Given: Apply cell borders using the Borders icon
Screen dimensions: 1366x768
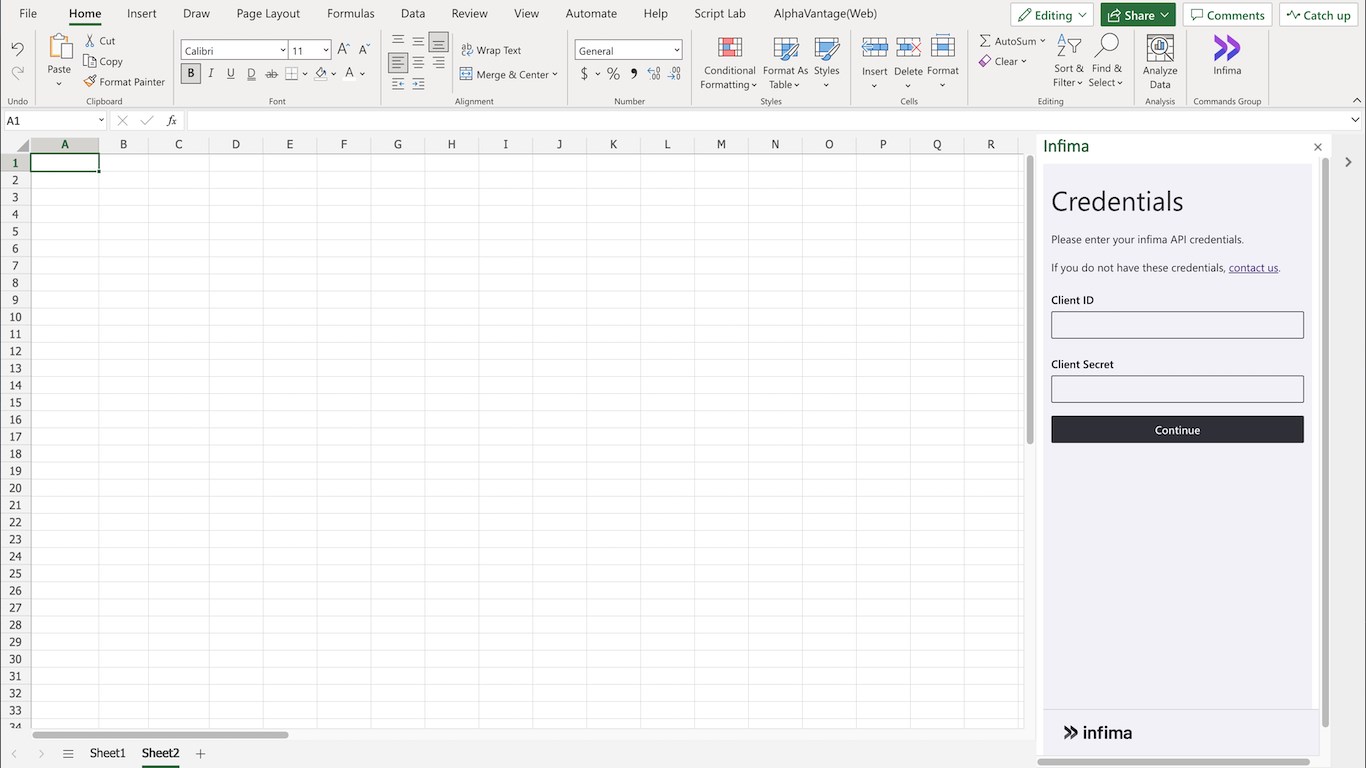Looking at the screenshot, I should click(291, 74).
